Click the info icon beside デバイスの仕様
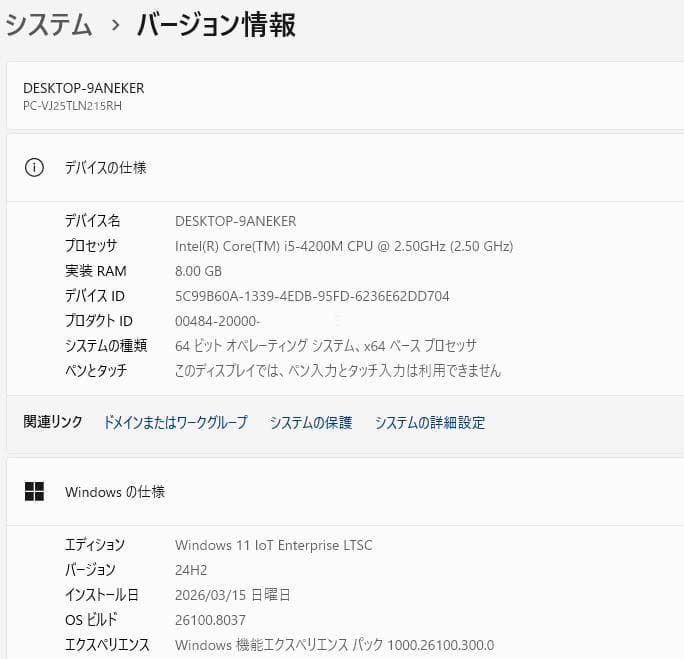 point(34,168)
